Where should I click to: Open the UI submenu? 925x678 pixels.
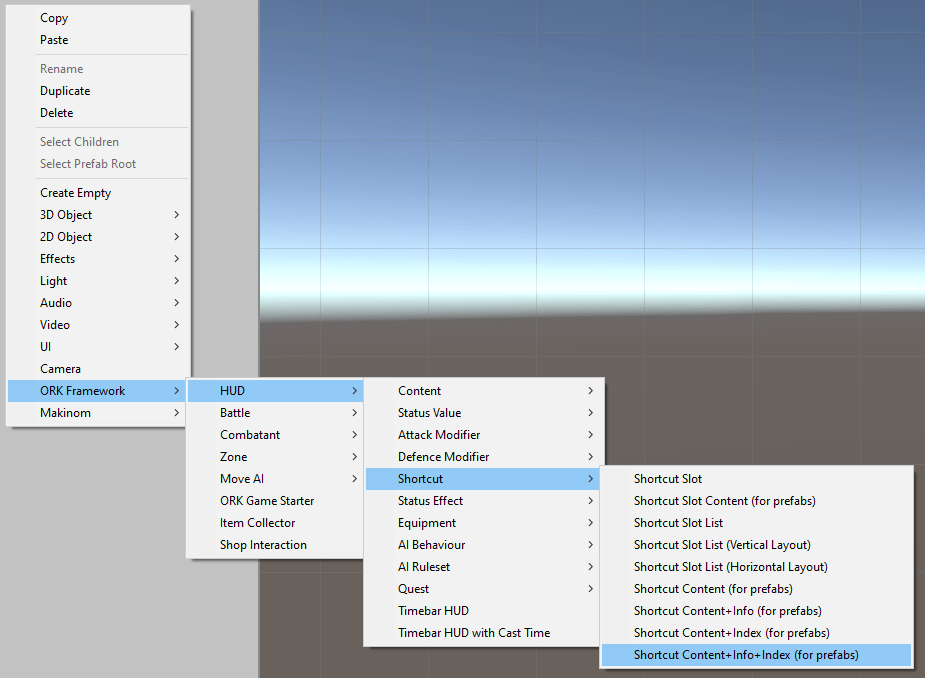tap(45, 346)
